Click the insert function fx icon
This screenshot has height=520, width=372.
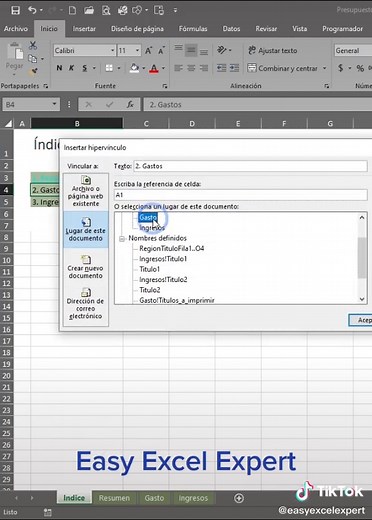130,105
